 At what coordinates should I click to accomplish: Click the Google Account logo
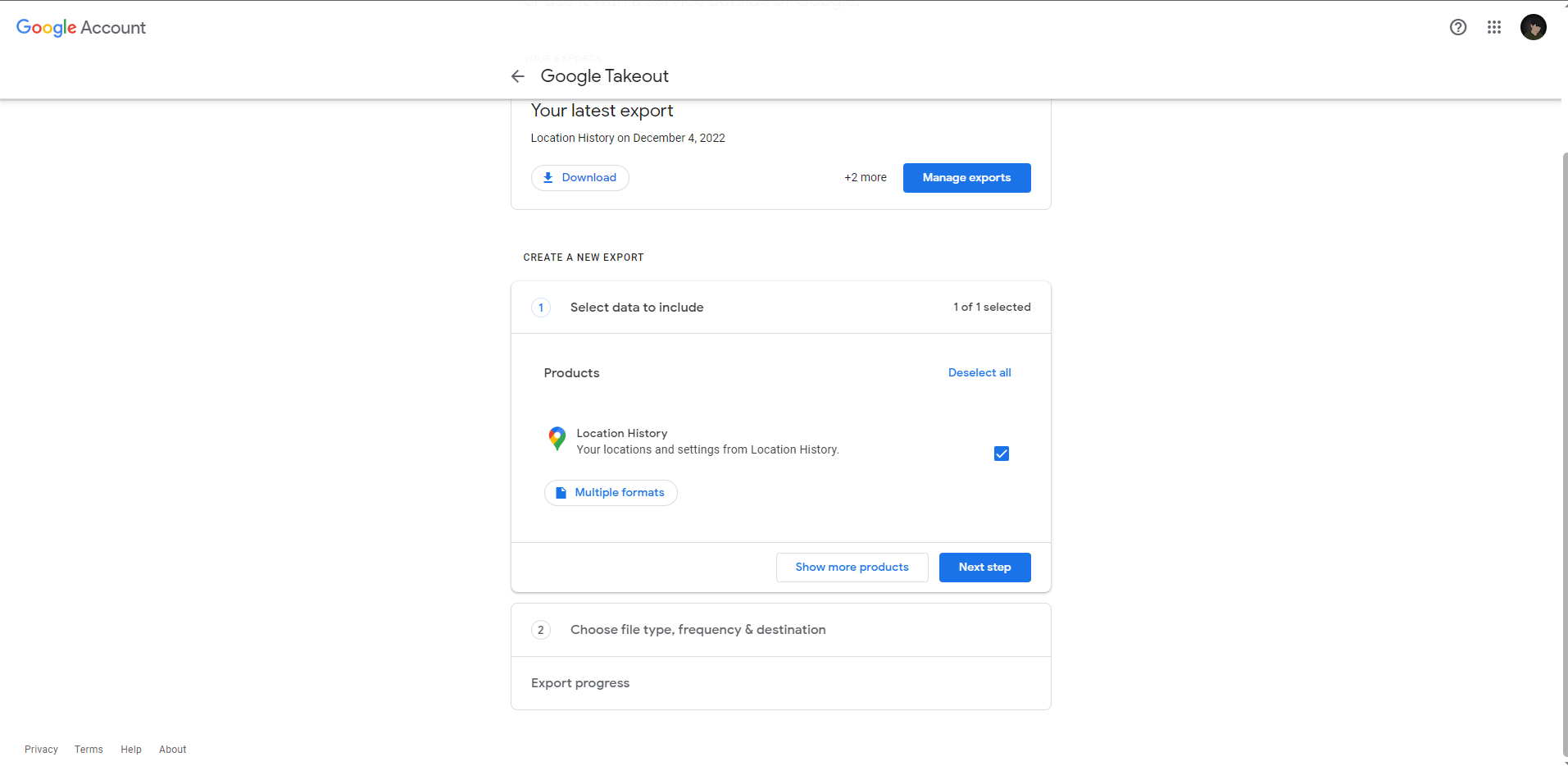point(81,28)
